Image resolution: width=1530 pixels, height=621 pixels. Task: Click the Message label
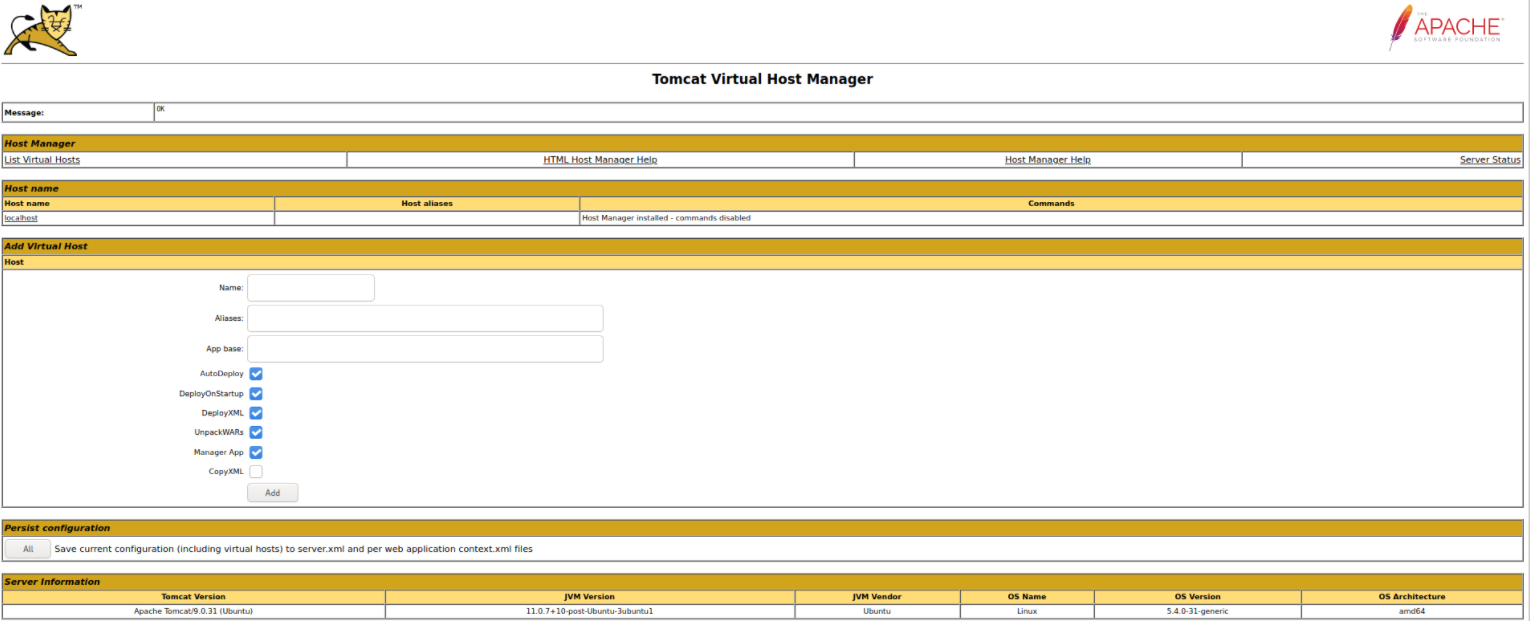24,113
